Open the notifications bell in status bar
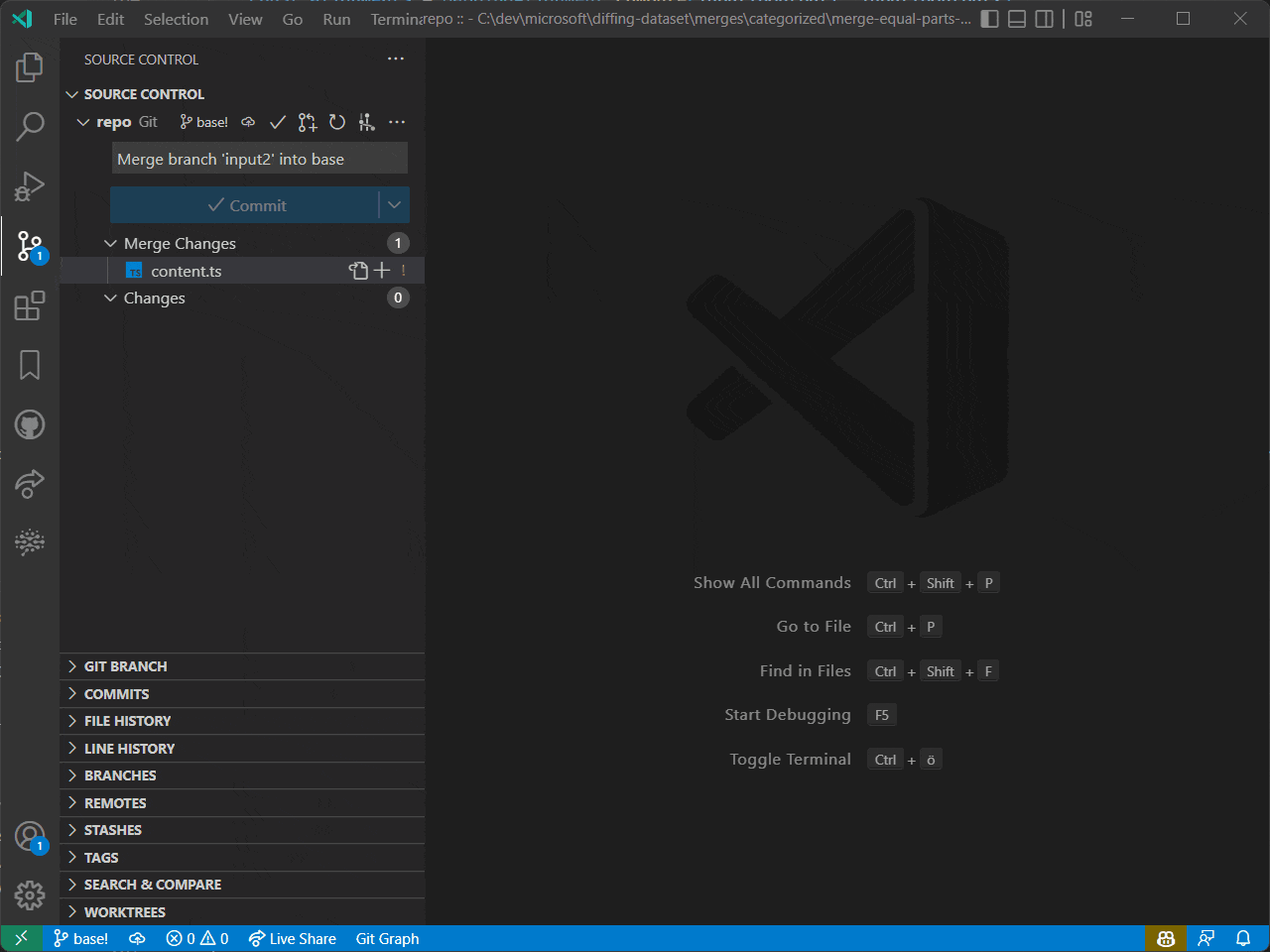This screenshot has width=1270, height=952. [x=1243, y=938]
